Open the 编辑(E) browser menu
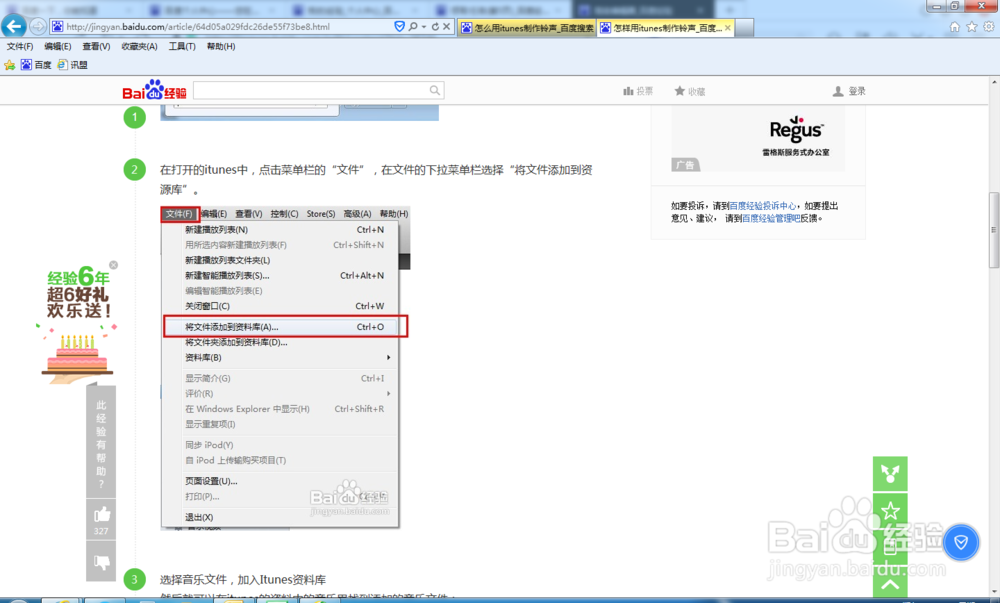The height and width of the screenshot is (603, 1000). [57, 47]
